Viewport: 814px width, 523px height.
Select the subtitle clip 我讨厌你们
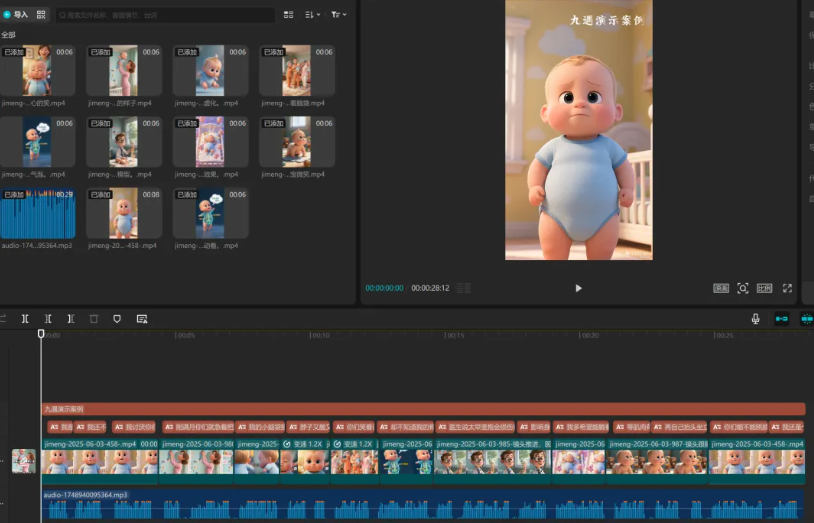134,427
